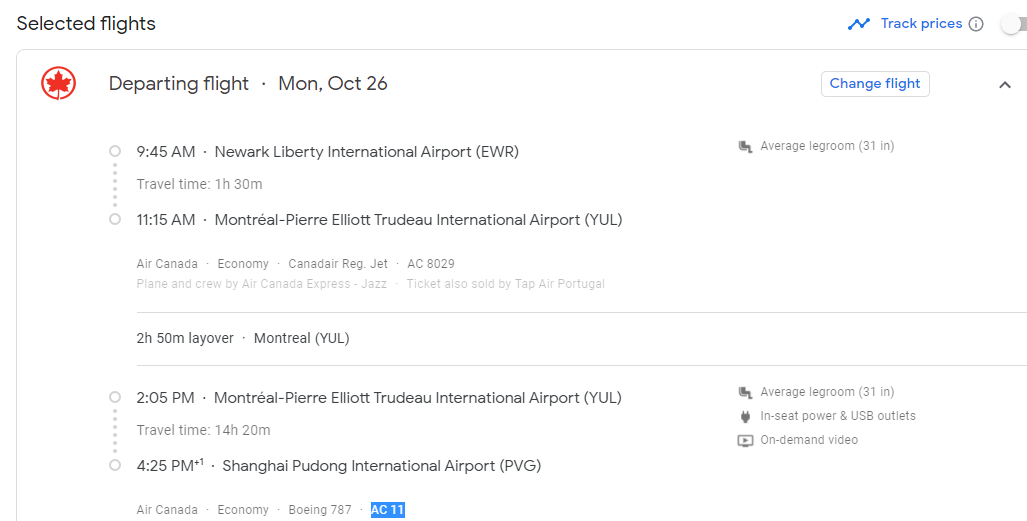Collapse the departing flight details chevron
The height and width of the screenshot is (521, 1027).
(x=1005, y=85)
